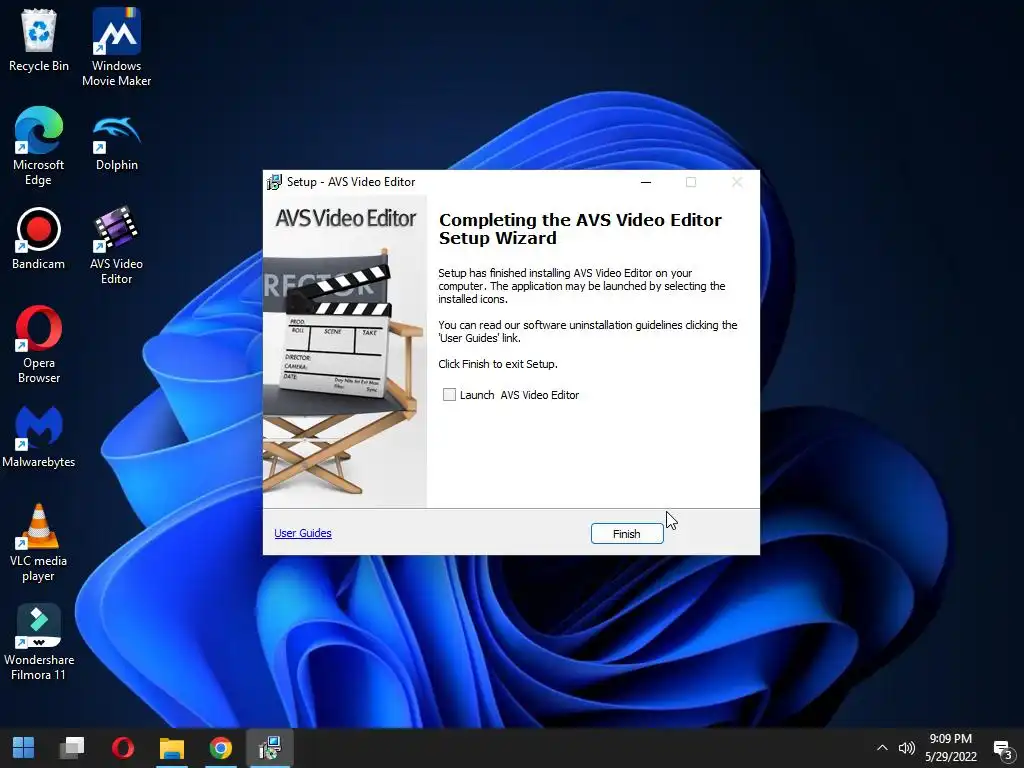Show hidden system tray icons
Screen dimensions: 1024x768
[x=882, y=748]
